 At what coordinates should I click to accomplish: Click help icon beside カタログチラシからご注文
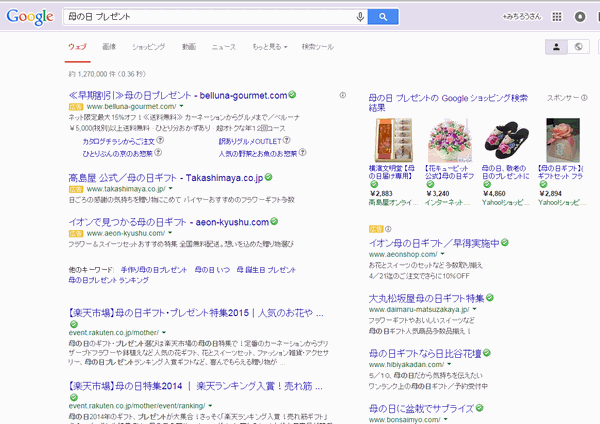pyautogui.click(x=160, y=140)
